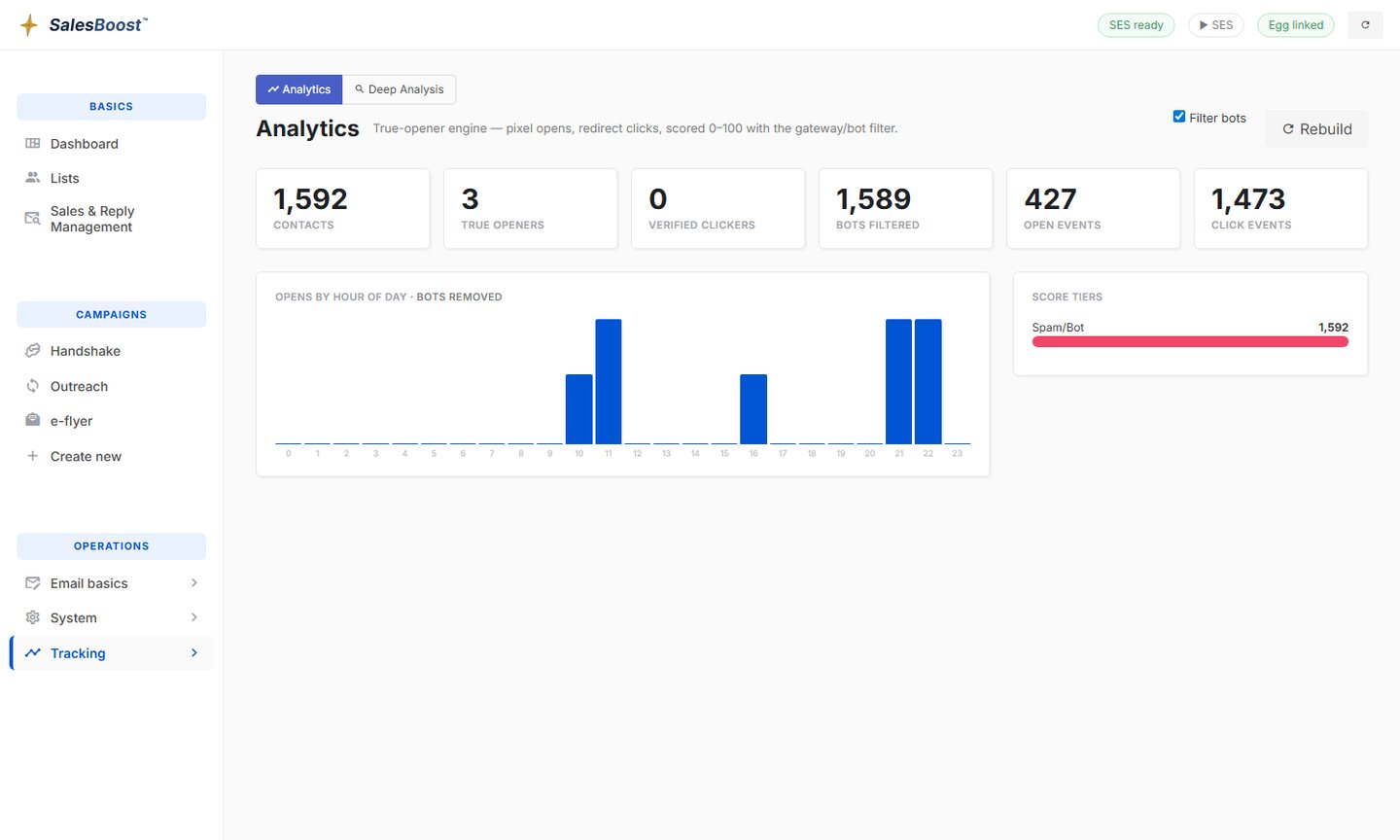Click the Opens by hour of day heading

point(389,297)
